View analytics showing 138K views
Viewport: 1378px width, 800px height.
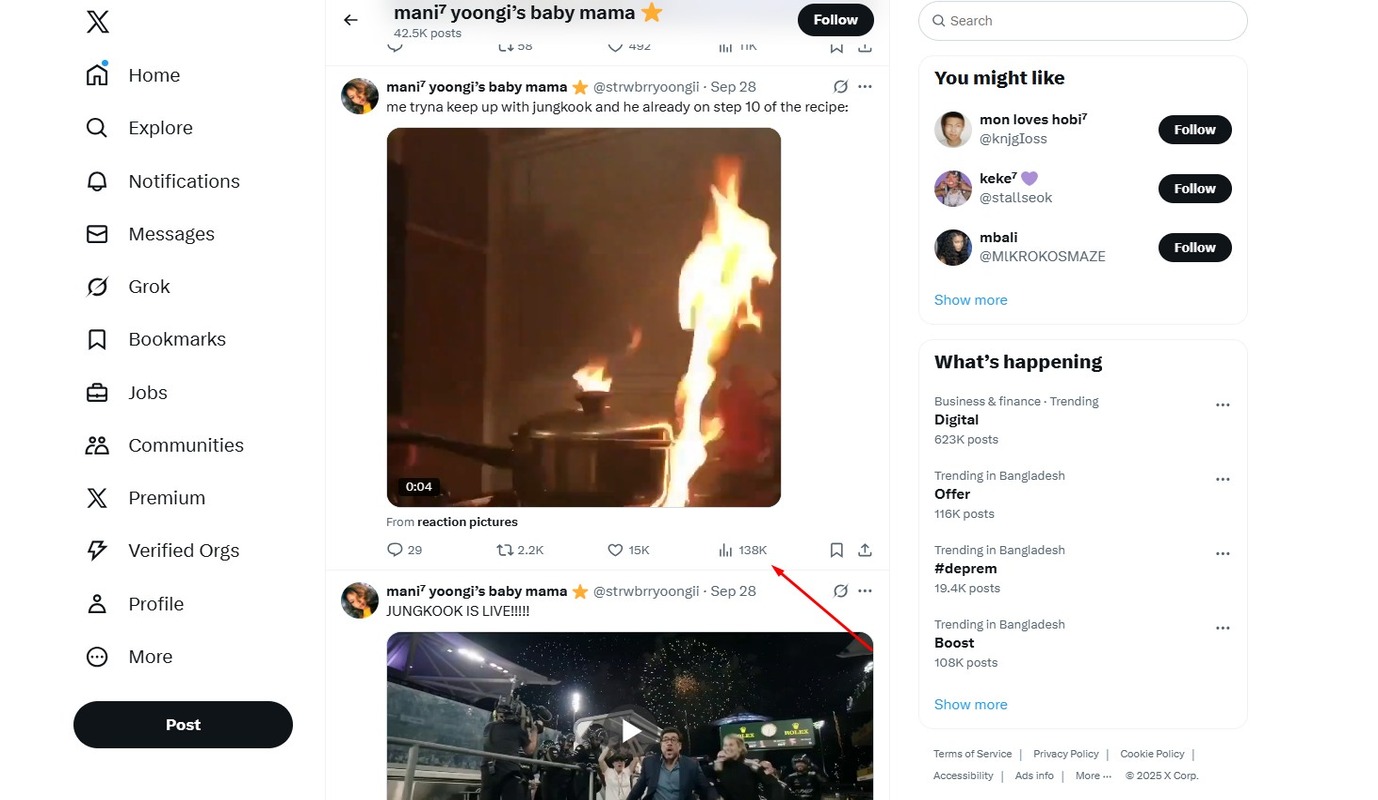tap(743, 550)
